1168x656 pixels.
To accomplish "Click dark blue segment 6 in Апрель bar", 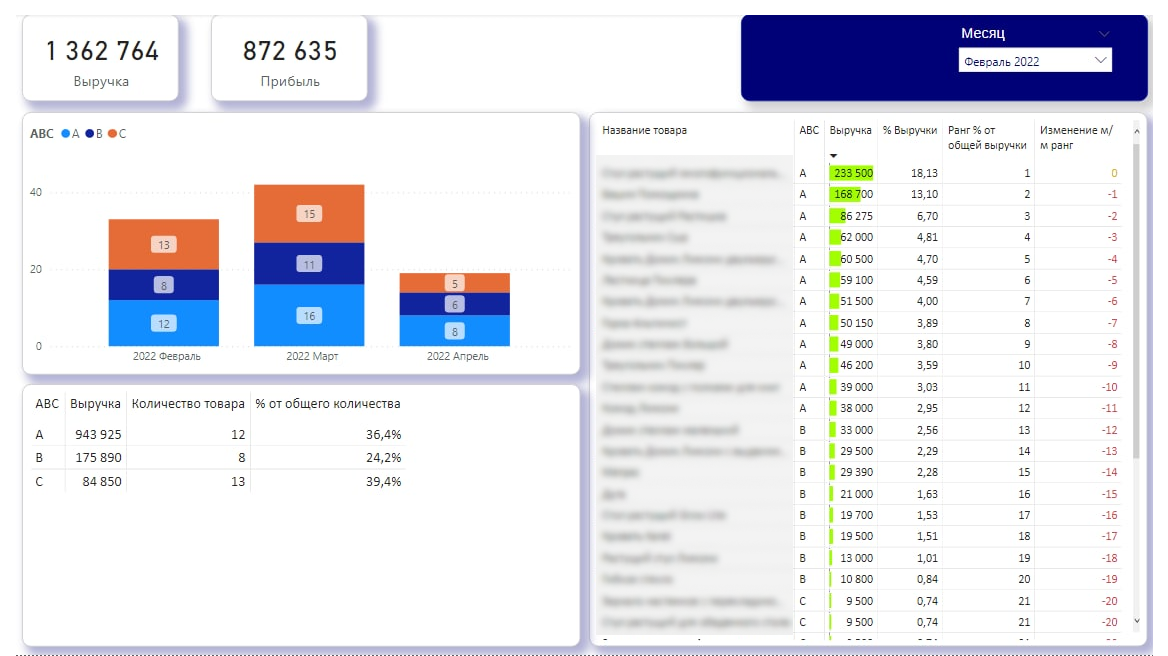I will pyautogui.click(x=454, y=304).
